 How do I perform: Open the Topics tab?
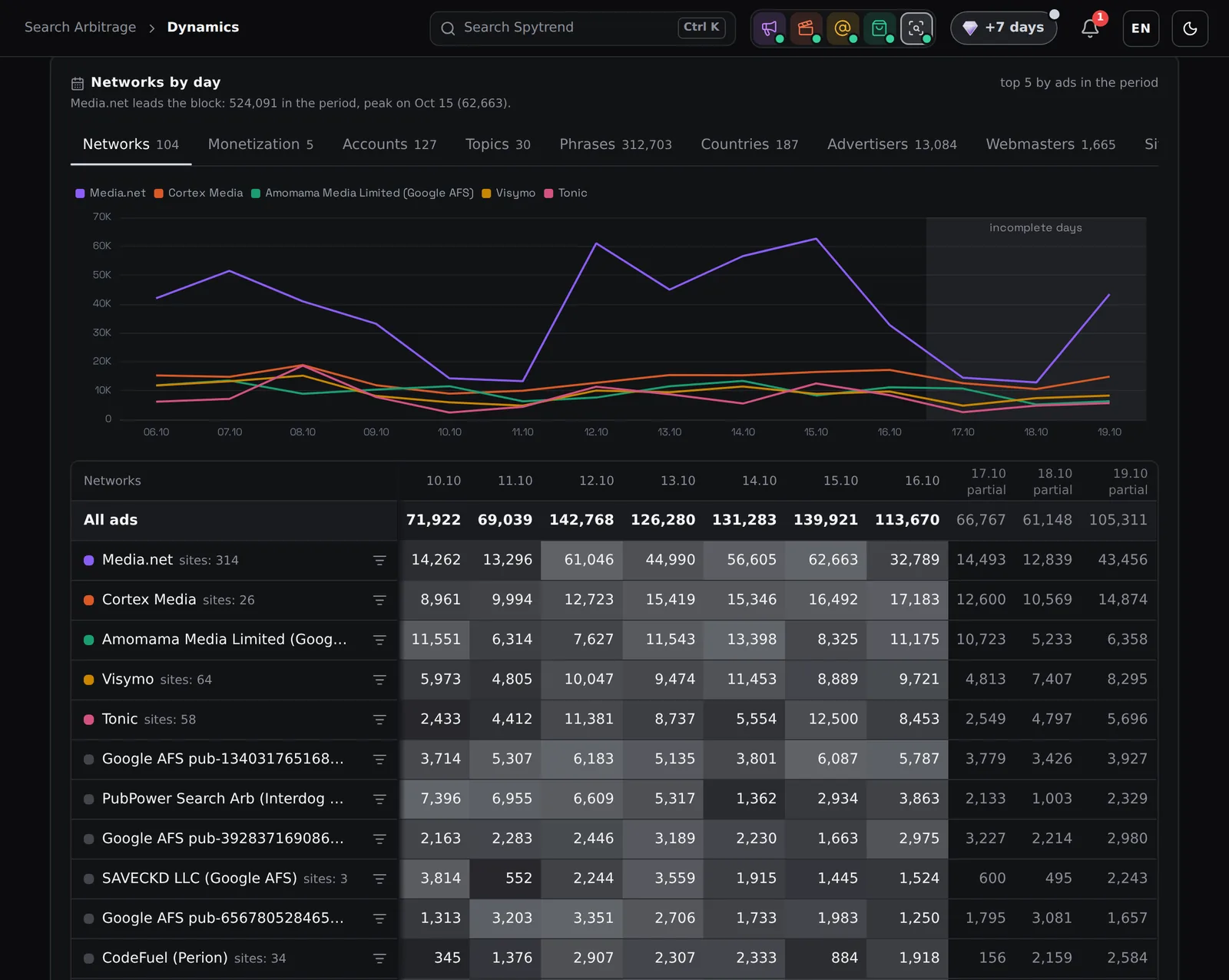tap(498, 144)
